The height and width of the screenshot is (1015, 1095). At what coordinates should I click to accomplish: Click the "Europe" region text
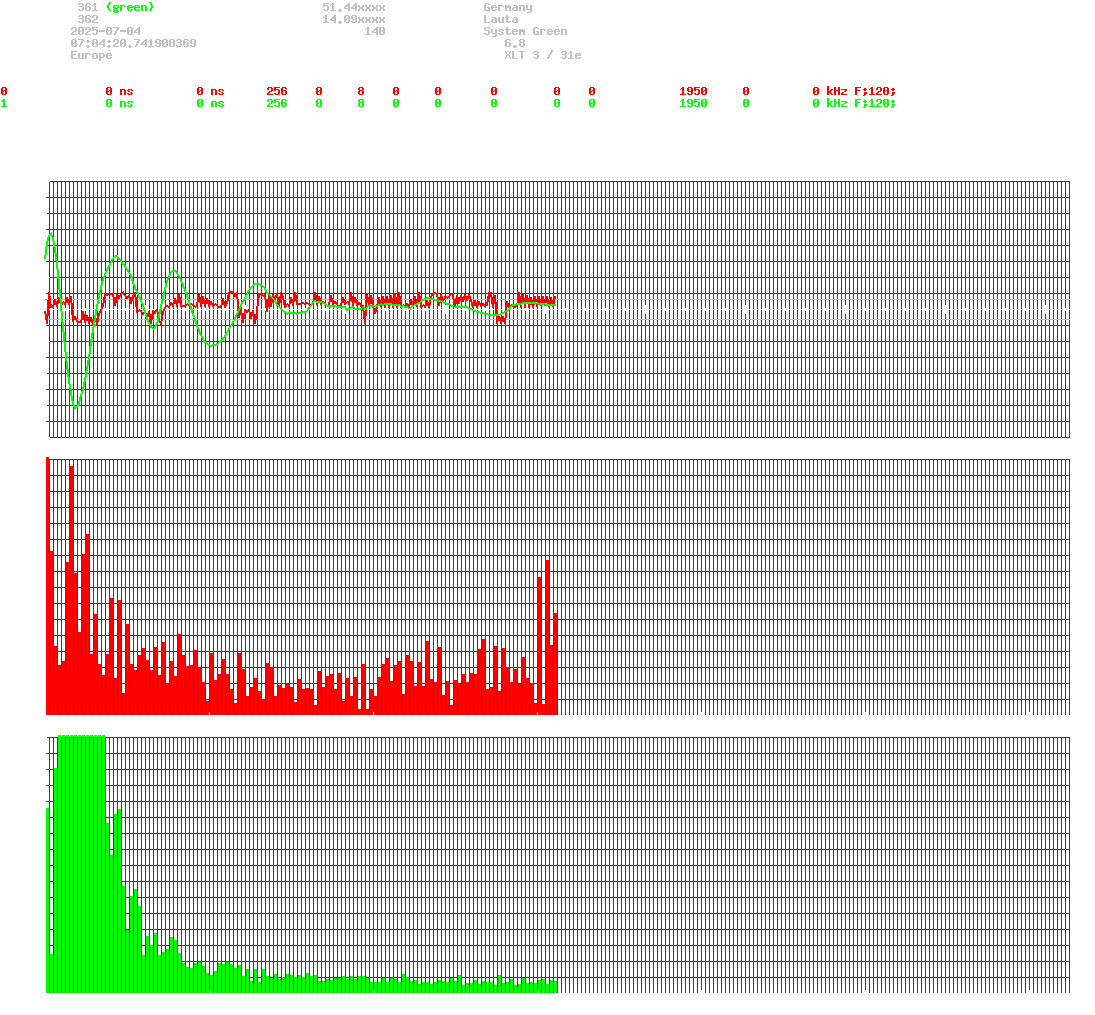point(91,55)
